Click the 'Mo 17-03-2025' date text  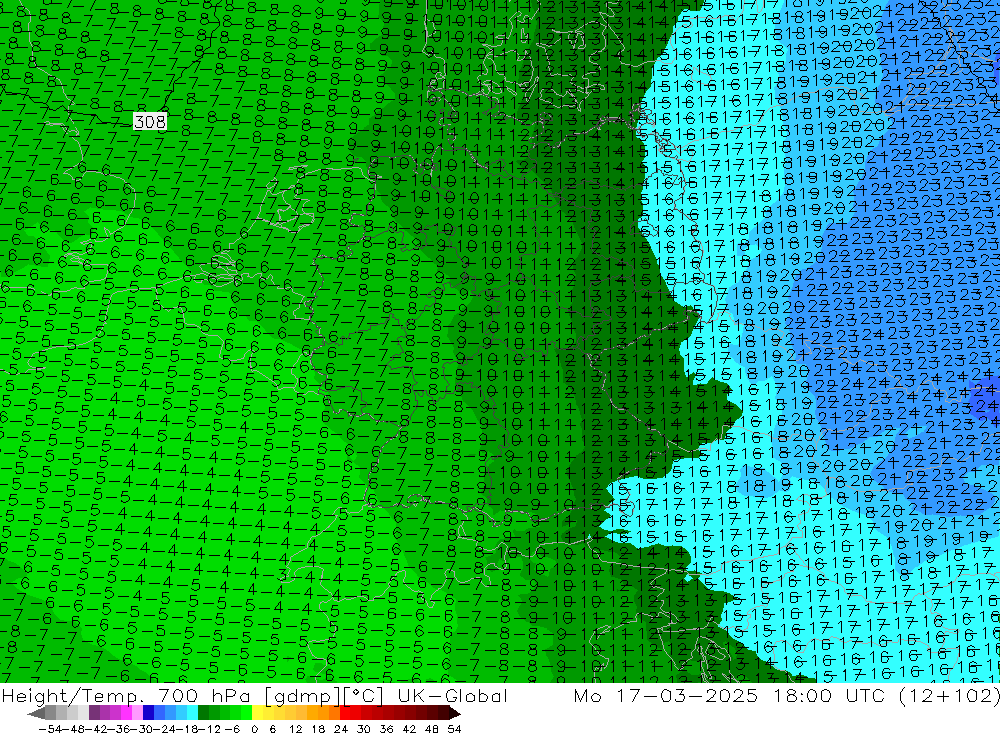pos(666,695)
